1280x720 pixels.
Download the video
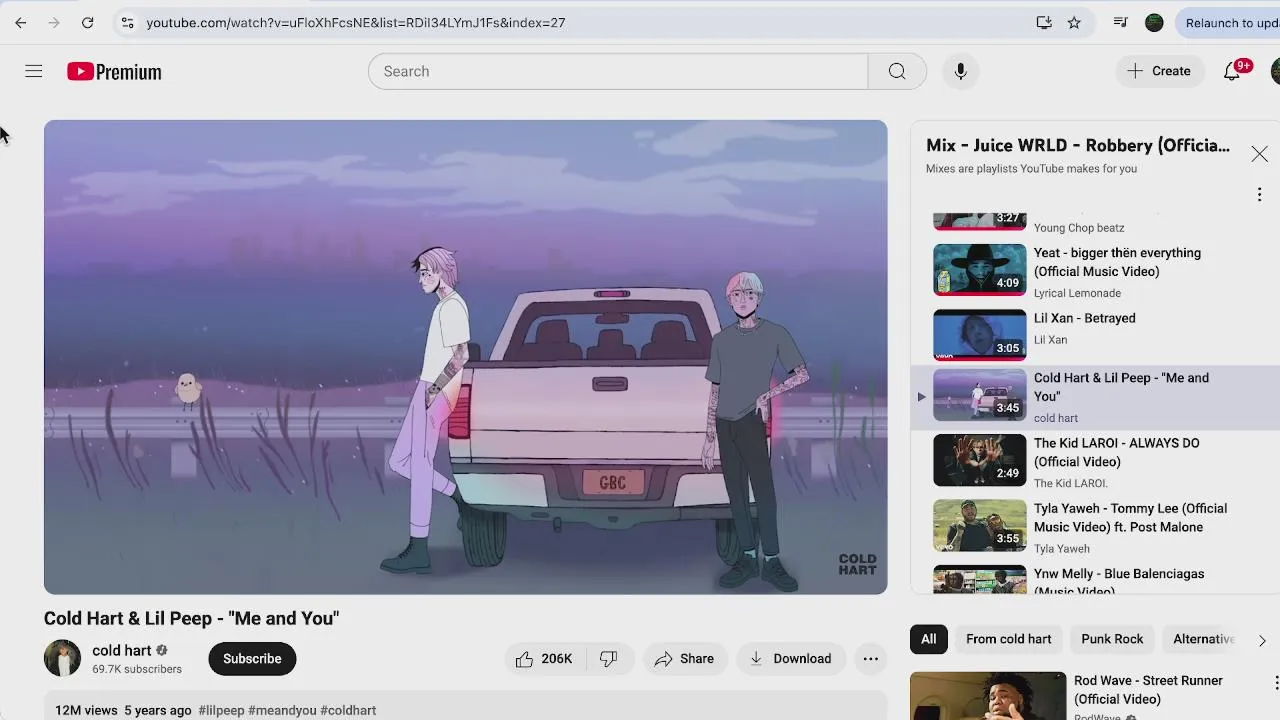click(x=790, y=658)
